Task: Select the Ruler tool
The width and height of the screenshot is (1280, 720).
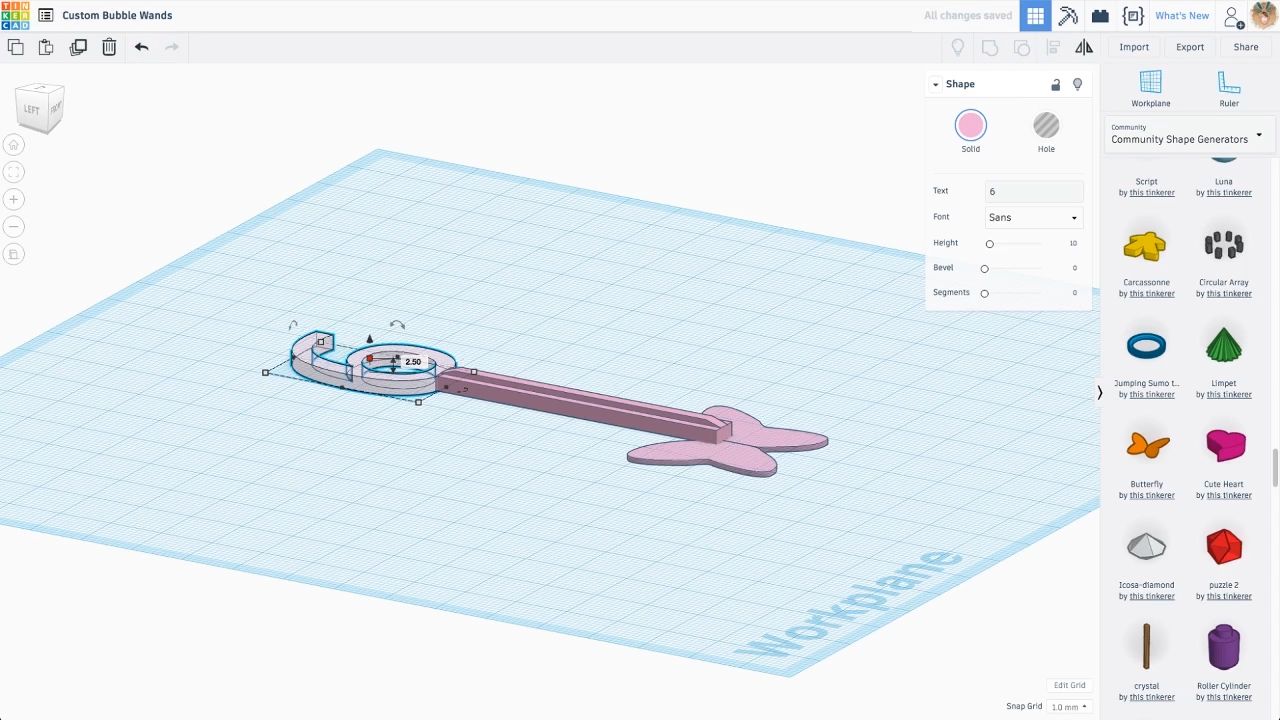Action: point(1229,89)
